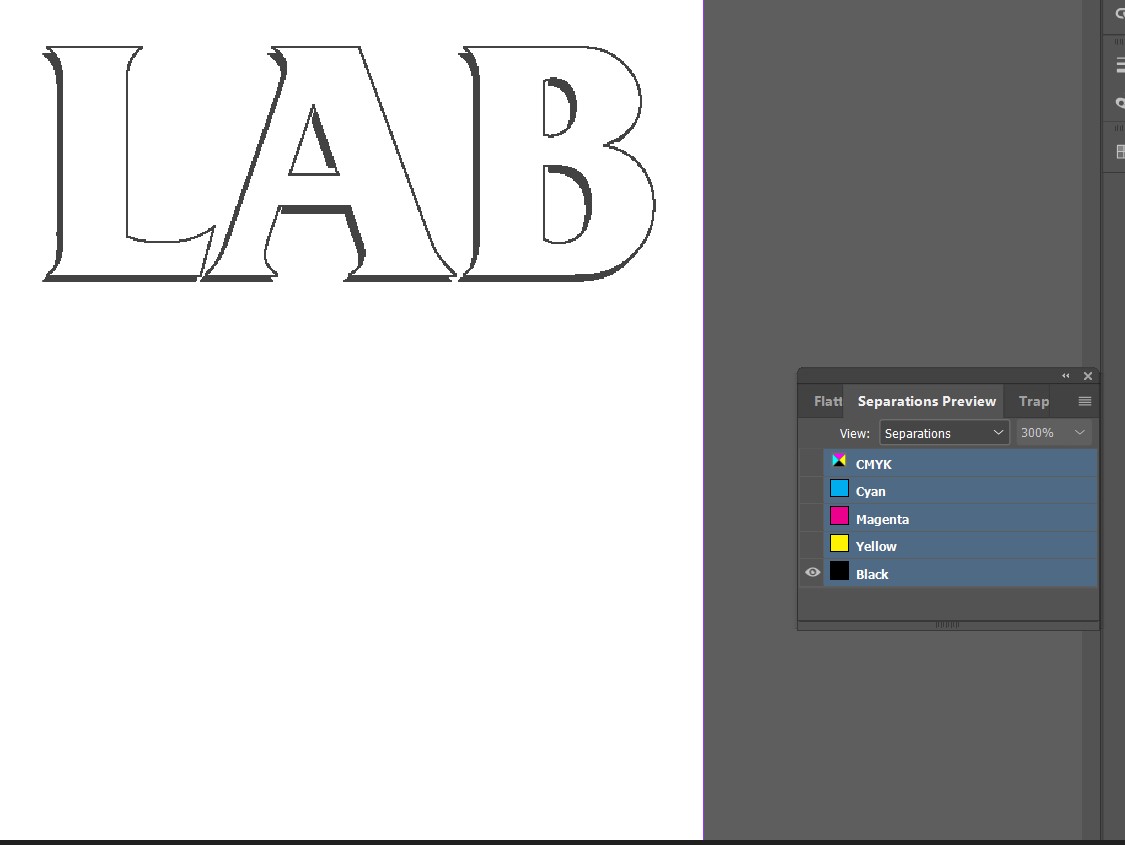Collapse the panel using the double-arrow icon
This screenshot has width=1125, height=845.
[1064, 375]
